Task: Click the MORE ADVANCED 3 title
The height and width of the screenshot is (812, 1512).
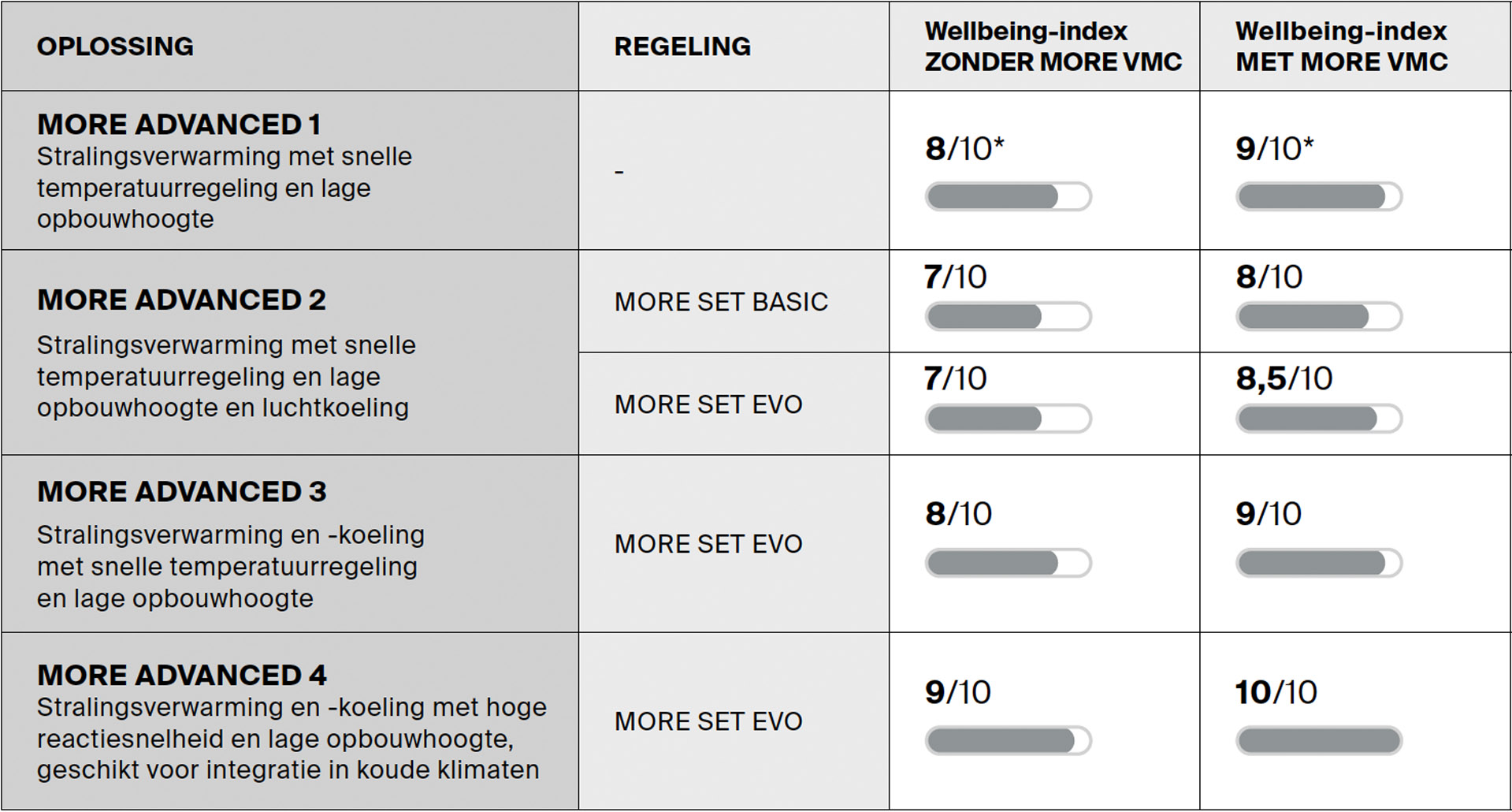Action: pyautogui.click(x=181, y=492)
